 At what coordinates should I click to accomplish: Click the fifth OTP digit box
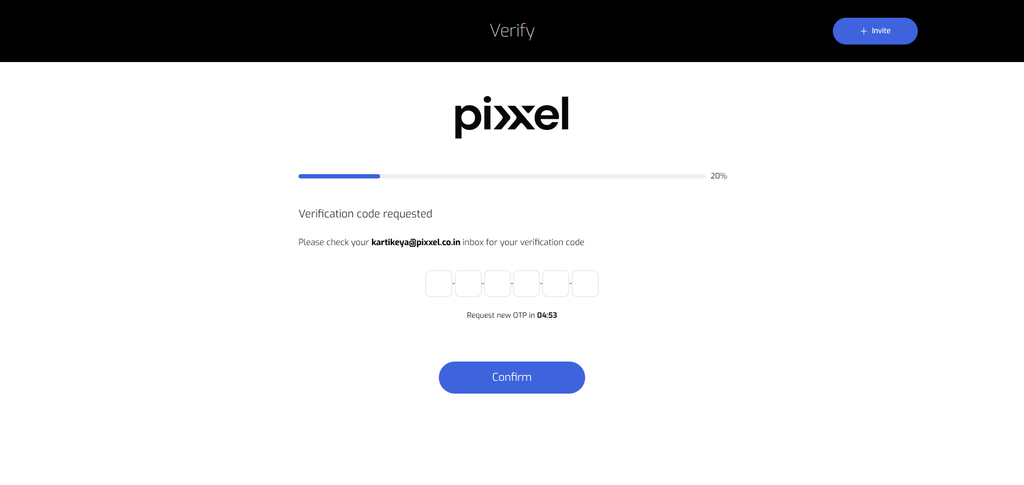[556, 284]
